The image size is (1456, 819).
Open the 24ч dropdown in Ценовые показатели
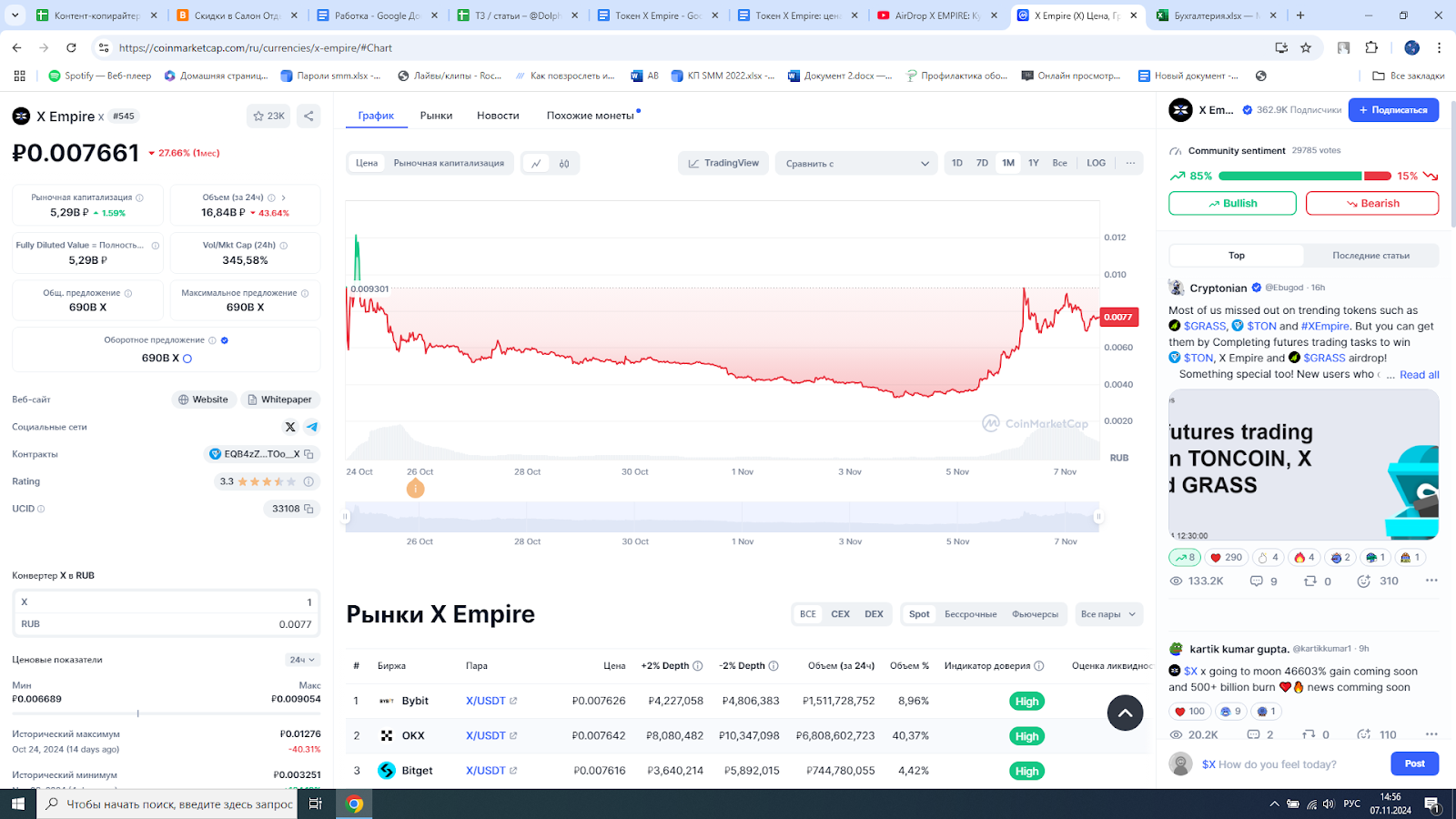[301, 659]
